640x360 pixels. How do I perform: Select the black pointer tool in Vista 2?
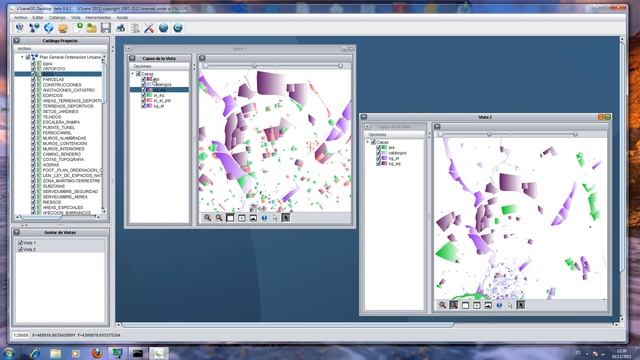521,305
